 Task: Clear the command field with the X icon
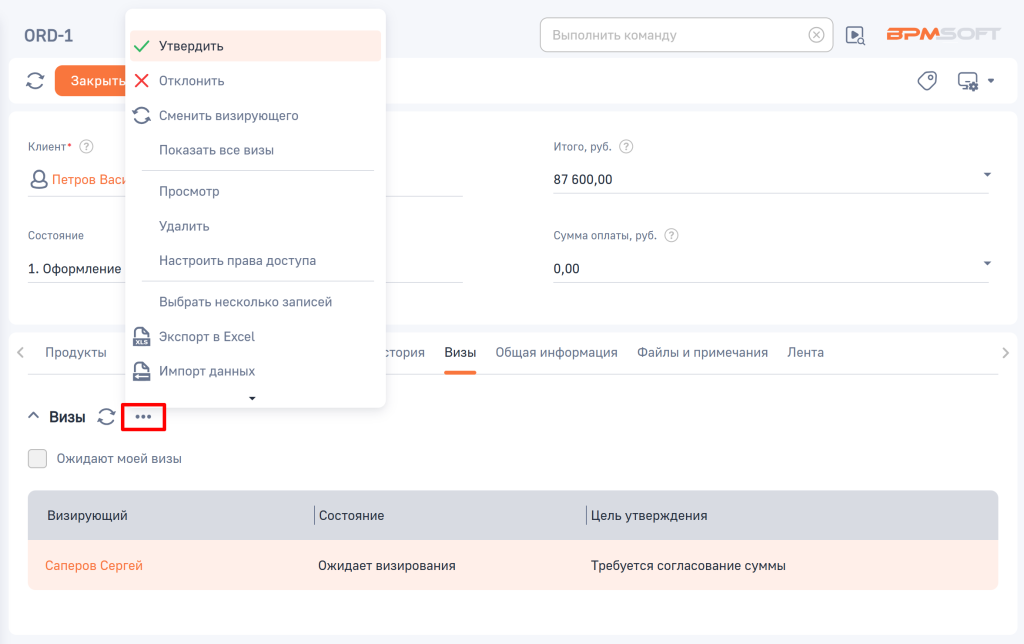pos(816,35)
